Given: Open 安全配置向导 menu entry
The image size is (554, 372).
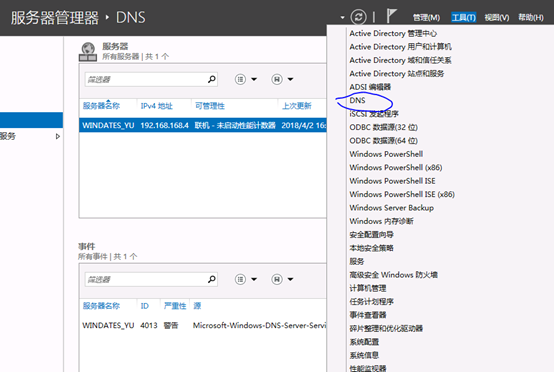Looking at the screenshot, I should coord(371,235).
